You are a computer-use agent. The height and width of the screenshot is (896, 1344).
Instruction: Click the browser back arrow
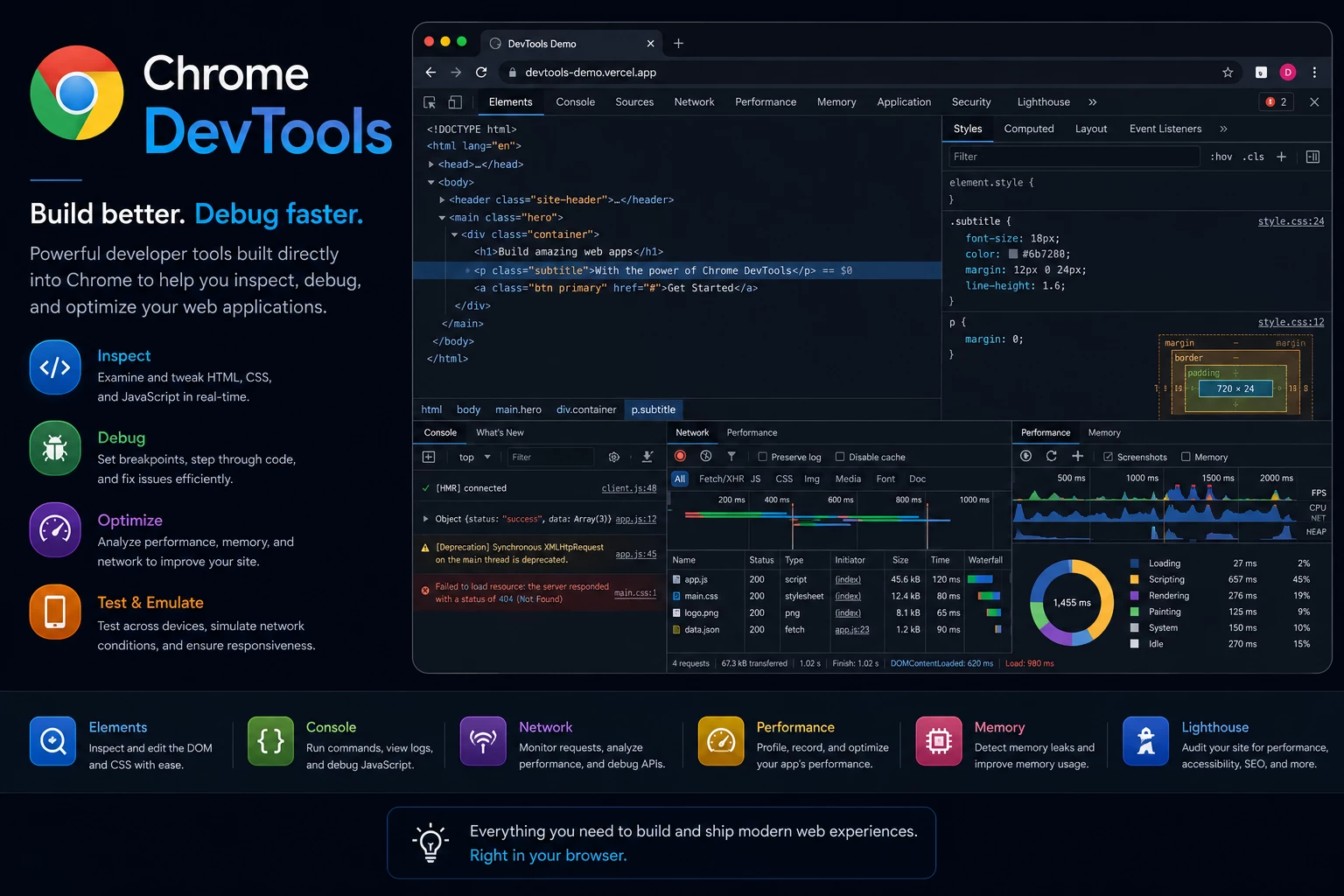430,73
